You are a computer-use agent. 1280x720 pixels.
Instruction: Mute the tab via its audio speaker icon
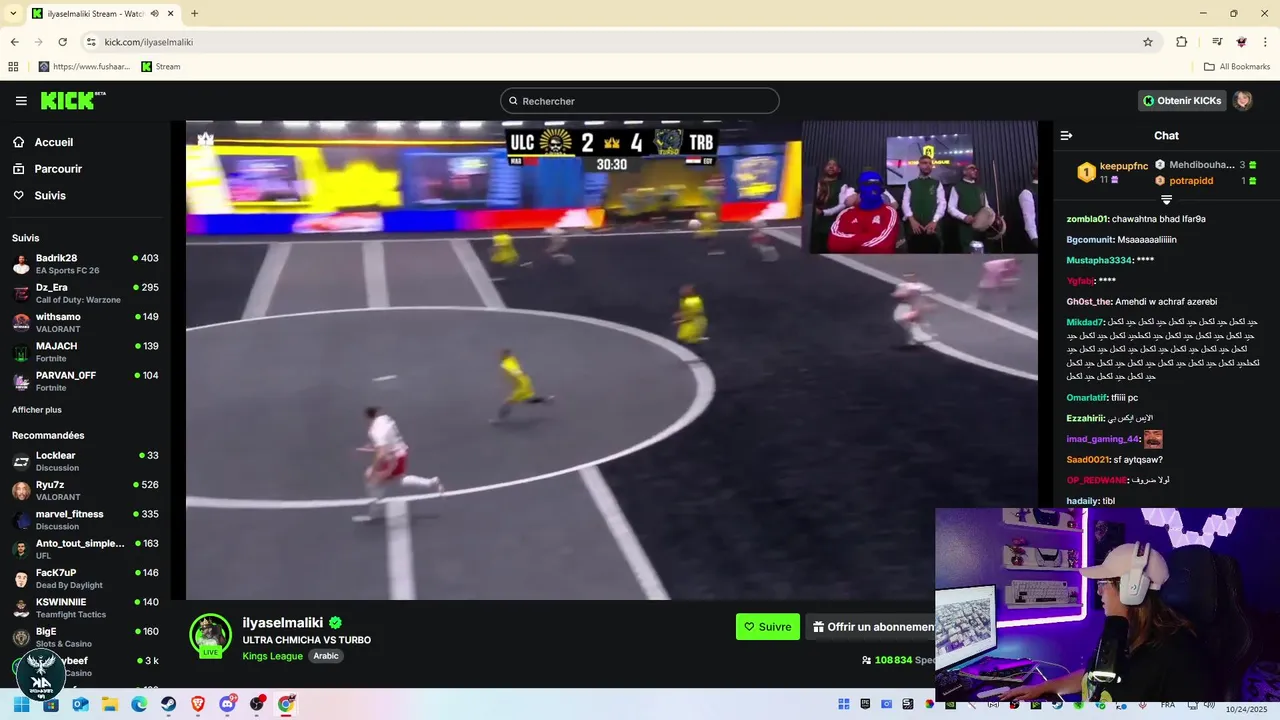click(x=155, y=14)
